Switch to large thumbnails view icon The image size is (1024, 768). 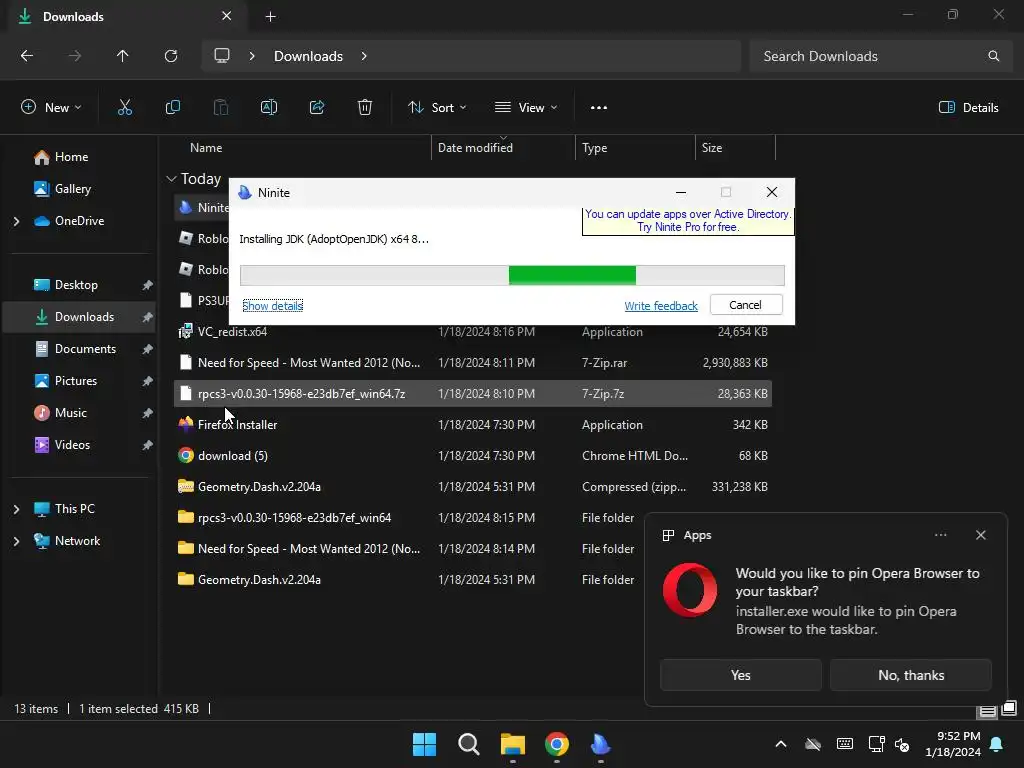(x=1009, y=709)
